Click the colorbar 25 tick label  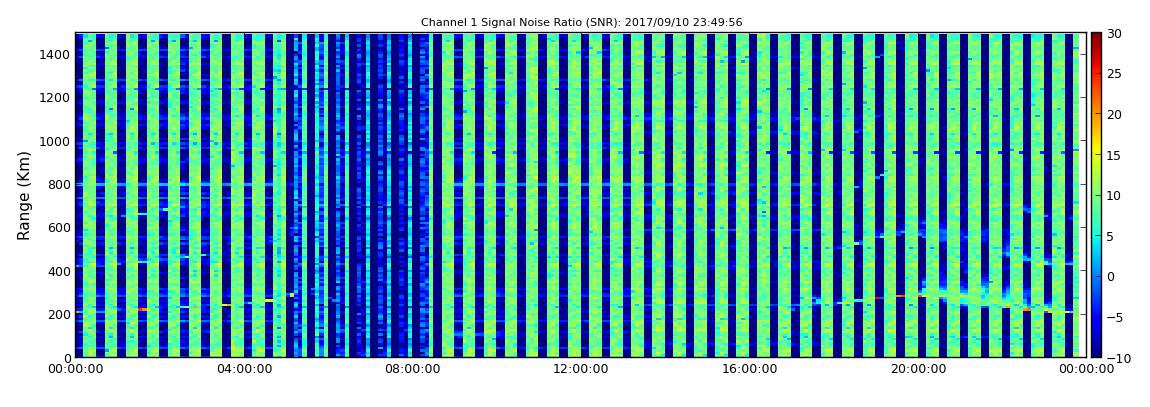[1115, 73]
